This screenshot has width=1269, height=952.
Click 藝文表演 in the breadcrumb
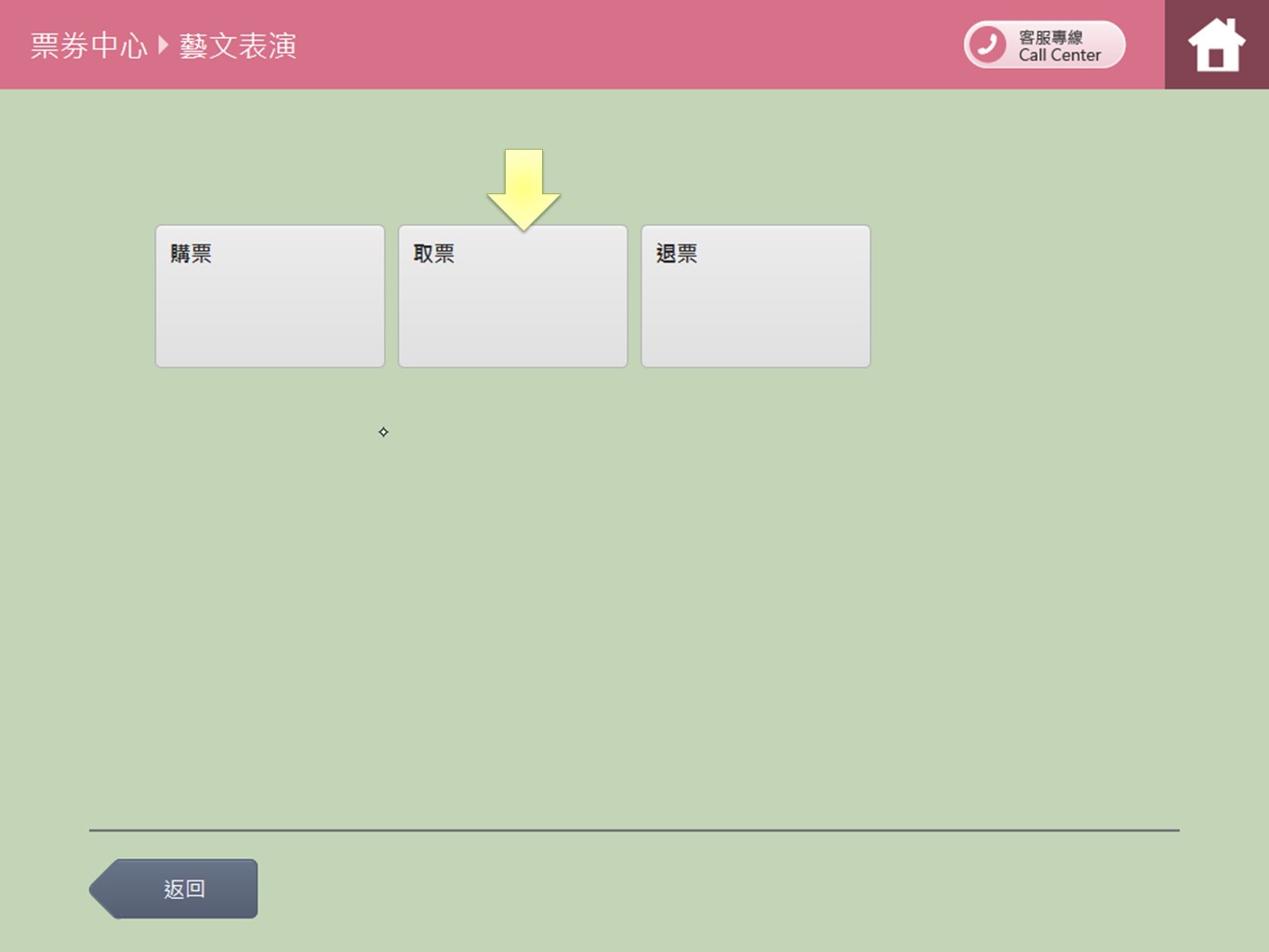point(238,46)
